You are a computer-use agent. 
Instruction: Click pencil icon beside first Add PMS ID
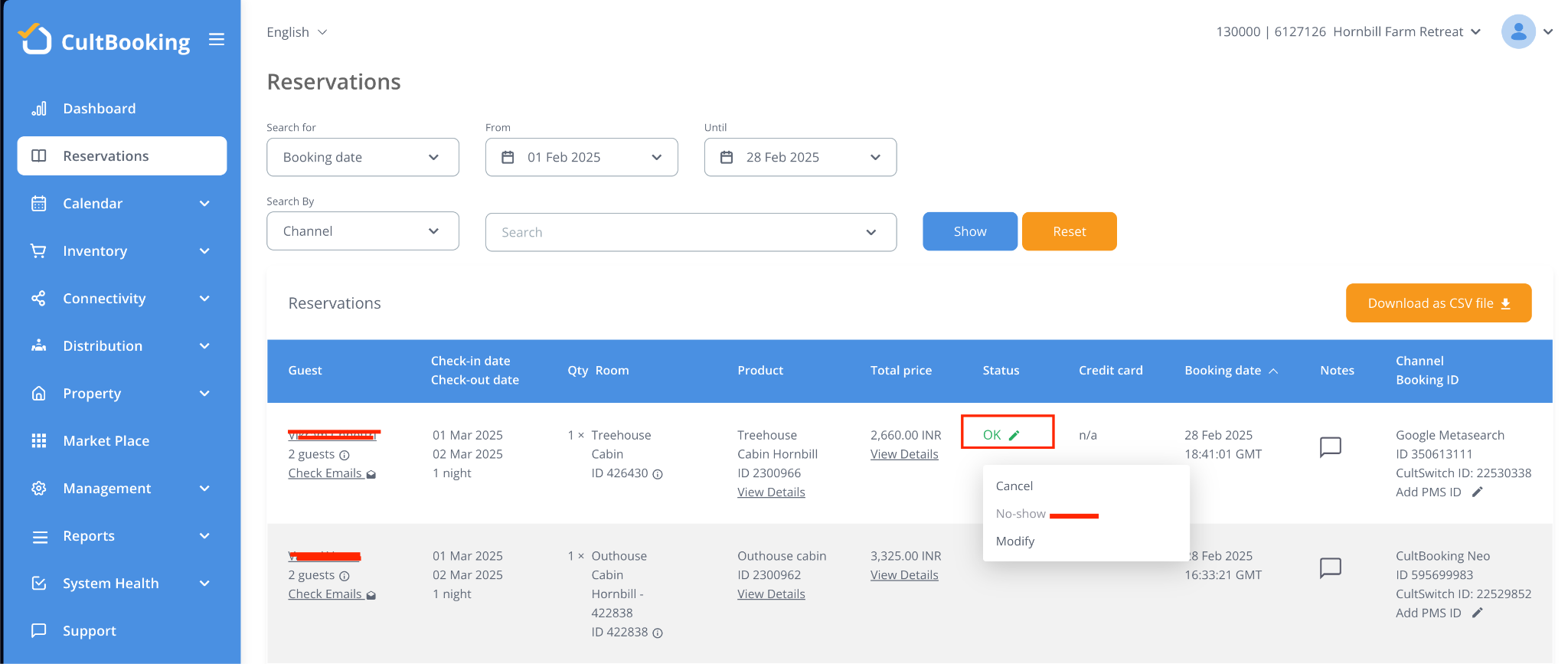point(1477,492)
